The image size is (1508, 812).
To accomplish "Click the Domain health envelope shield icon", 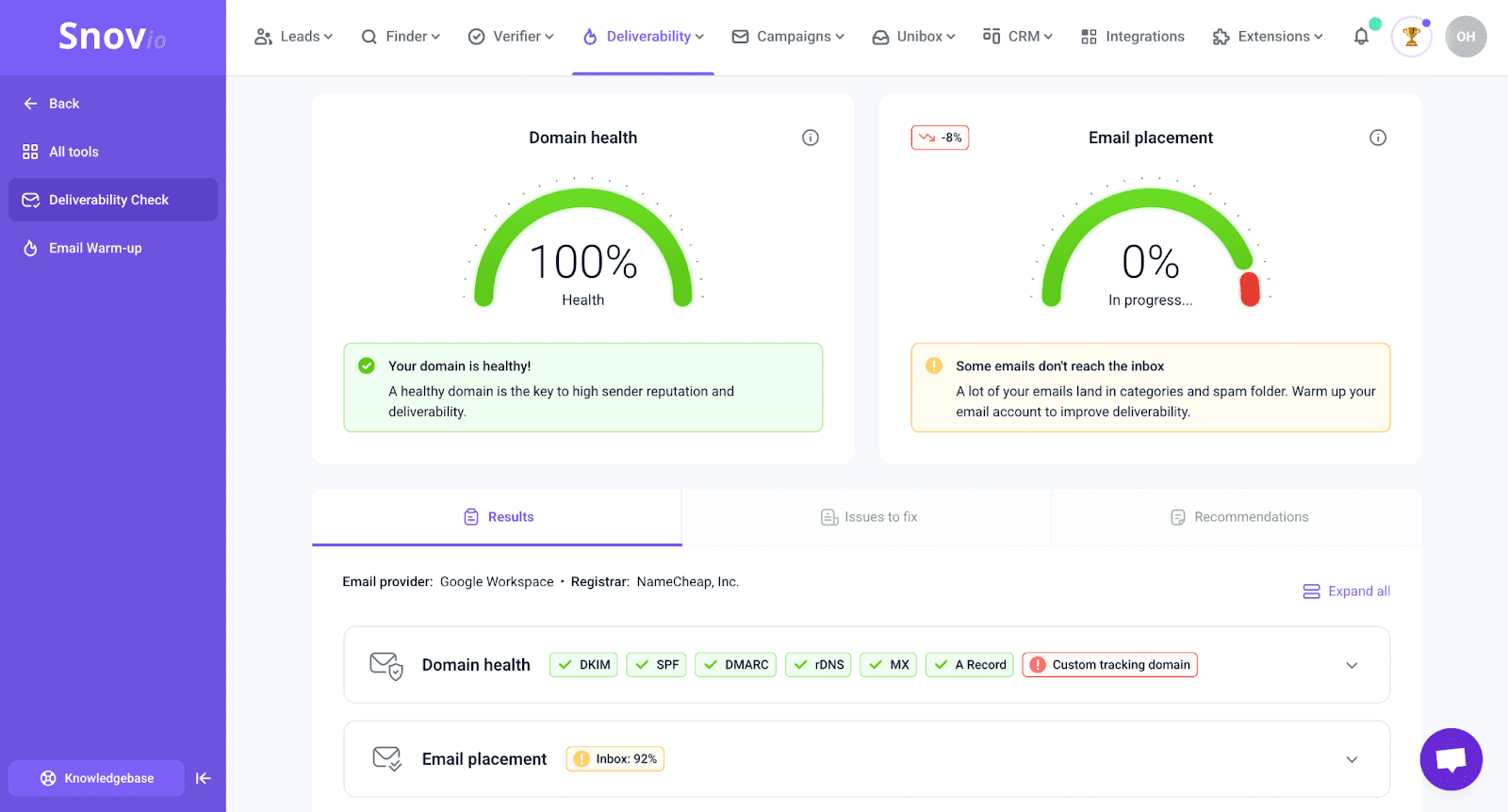I will [386, 666].
